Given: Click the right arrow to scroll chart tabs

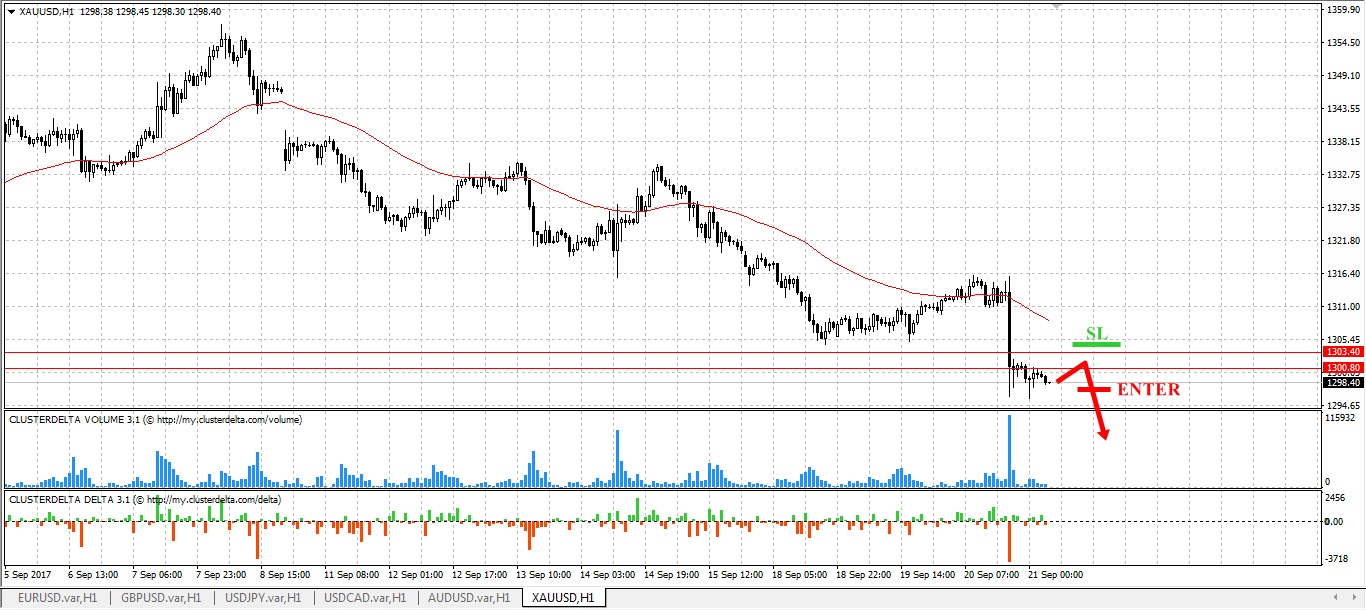Looking at the screenshot, I should pyautogui.click(x=1355, y=598).
